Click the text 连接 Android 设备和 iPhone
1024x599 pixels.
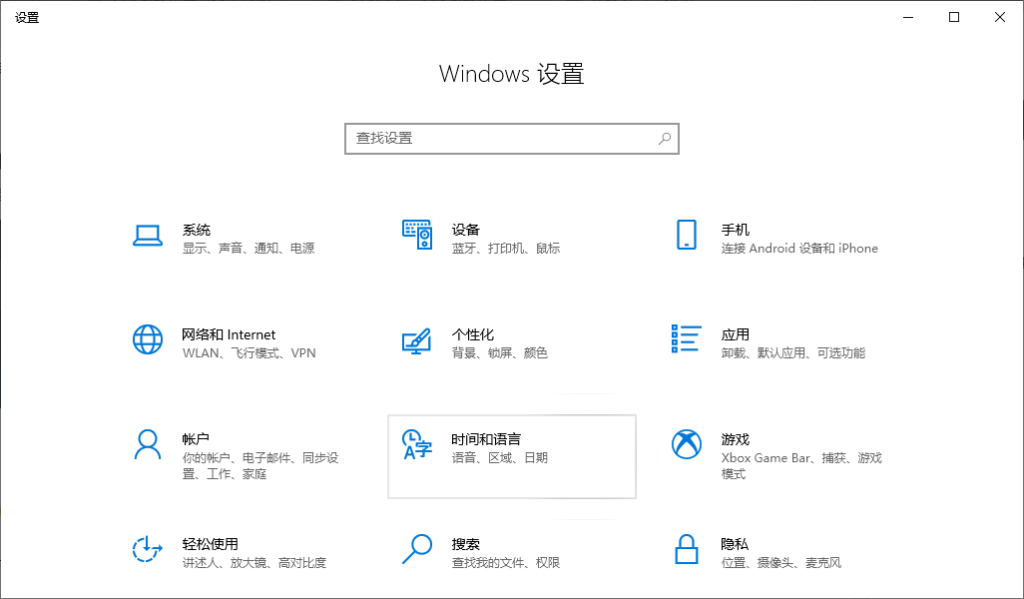[799, 248]
